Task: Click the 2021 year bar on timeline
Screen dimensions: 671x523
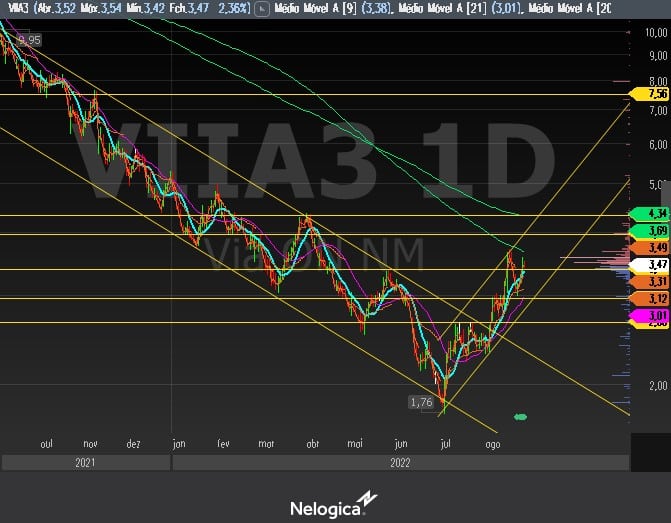Action: pos(84,463)
